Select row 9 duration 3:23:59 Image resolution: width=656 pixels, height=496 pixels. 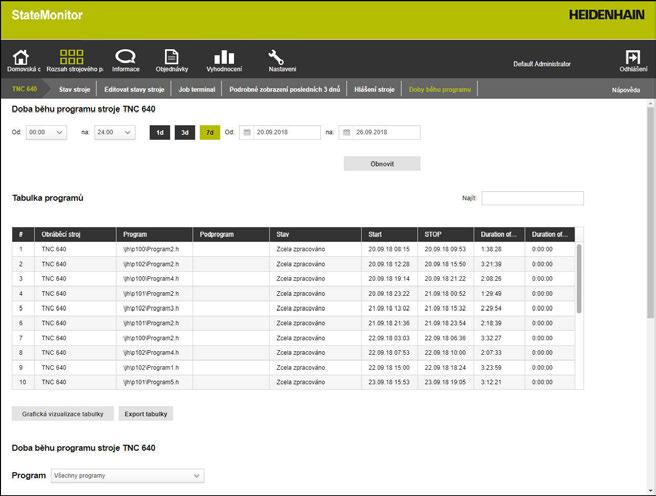[x=491, y=368]
